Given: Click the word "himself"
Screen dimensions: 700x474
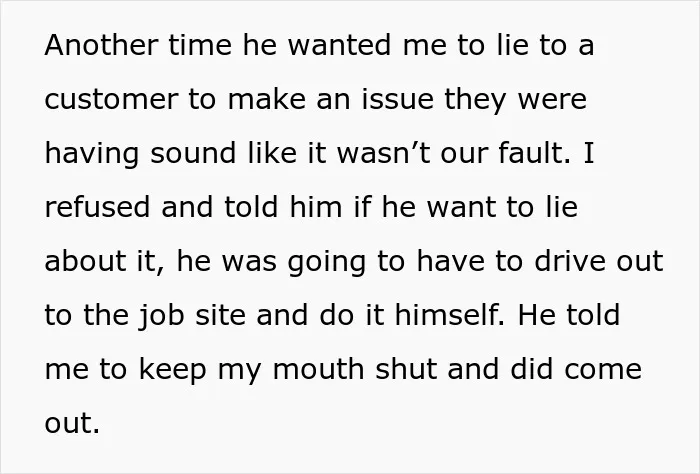Looking at the screenshot, I should pos(450,315).
